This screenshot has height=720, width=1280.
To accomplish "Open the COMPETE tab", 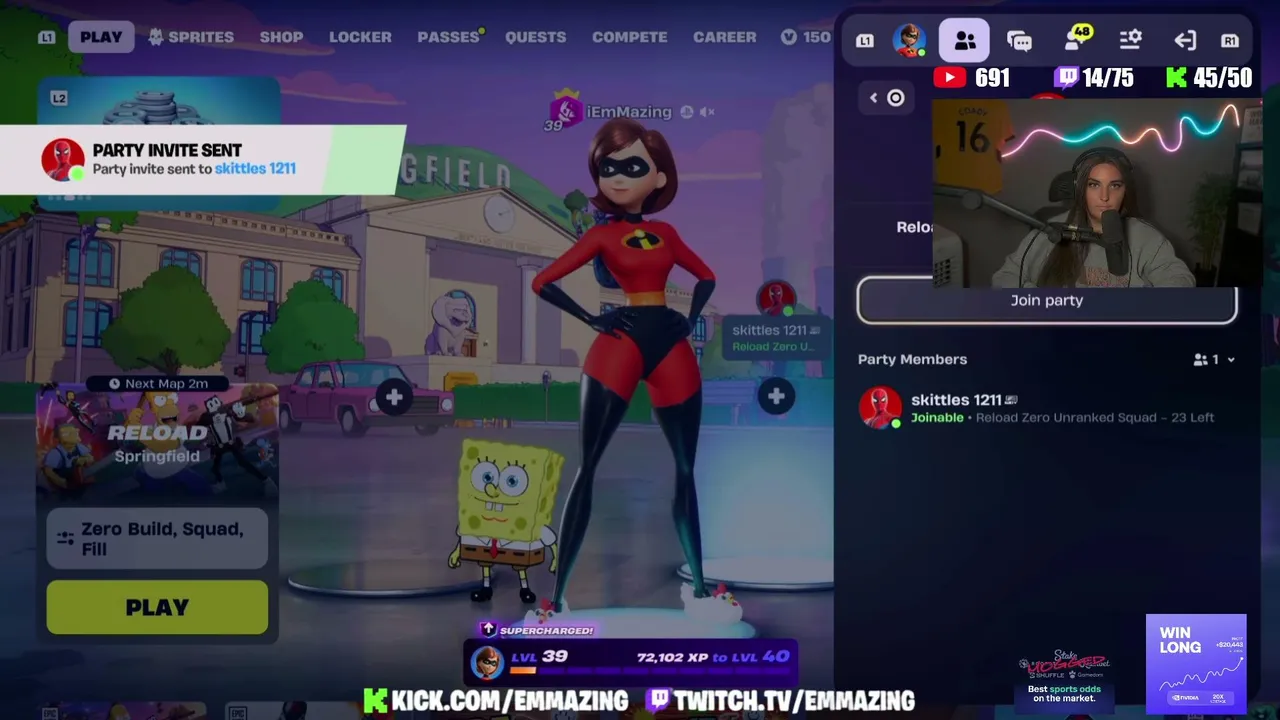I will tap(630, 37).
